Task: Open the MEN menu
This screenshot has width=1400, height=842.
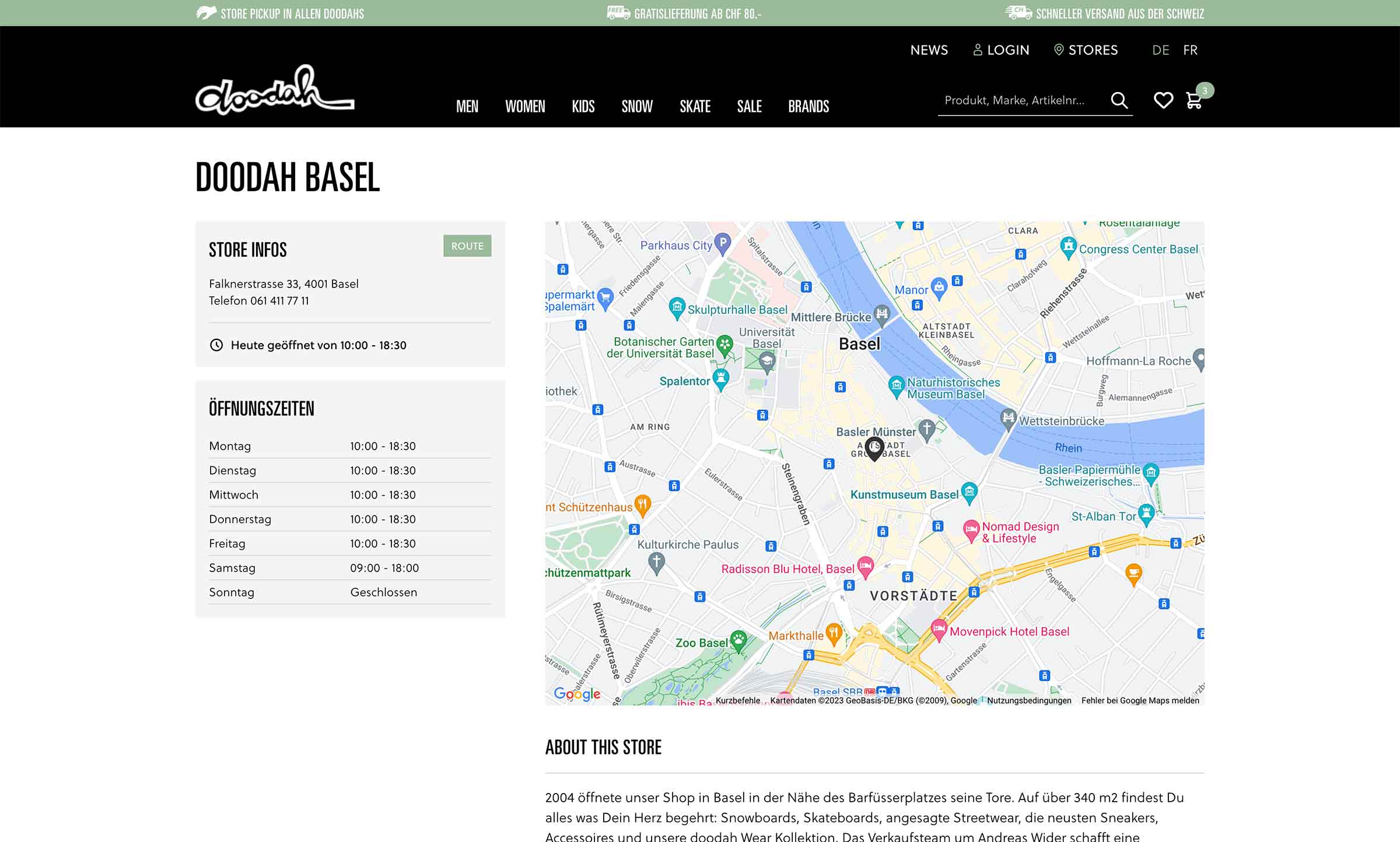Action: click(x=467, y=106)
